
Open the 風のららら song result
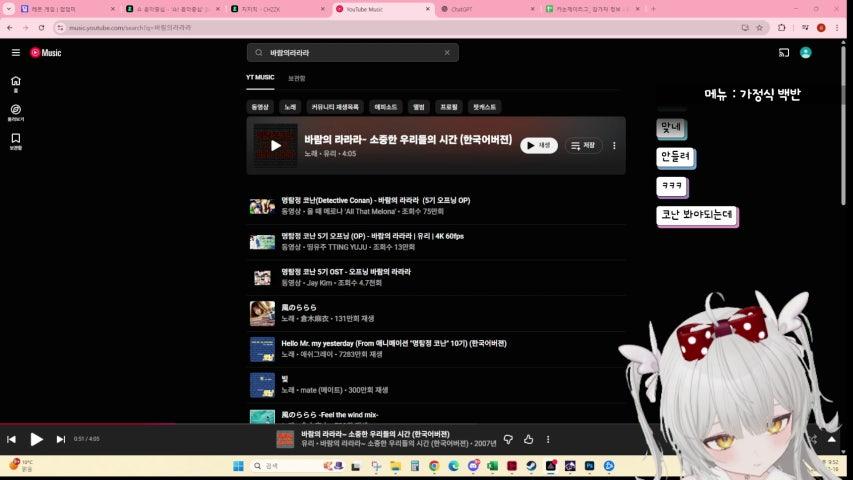coord(436,313)
